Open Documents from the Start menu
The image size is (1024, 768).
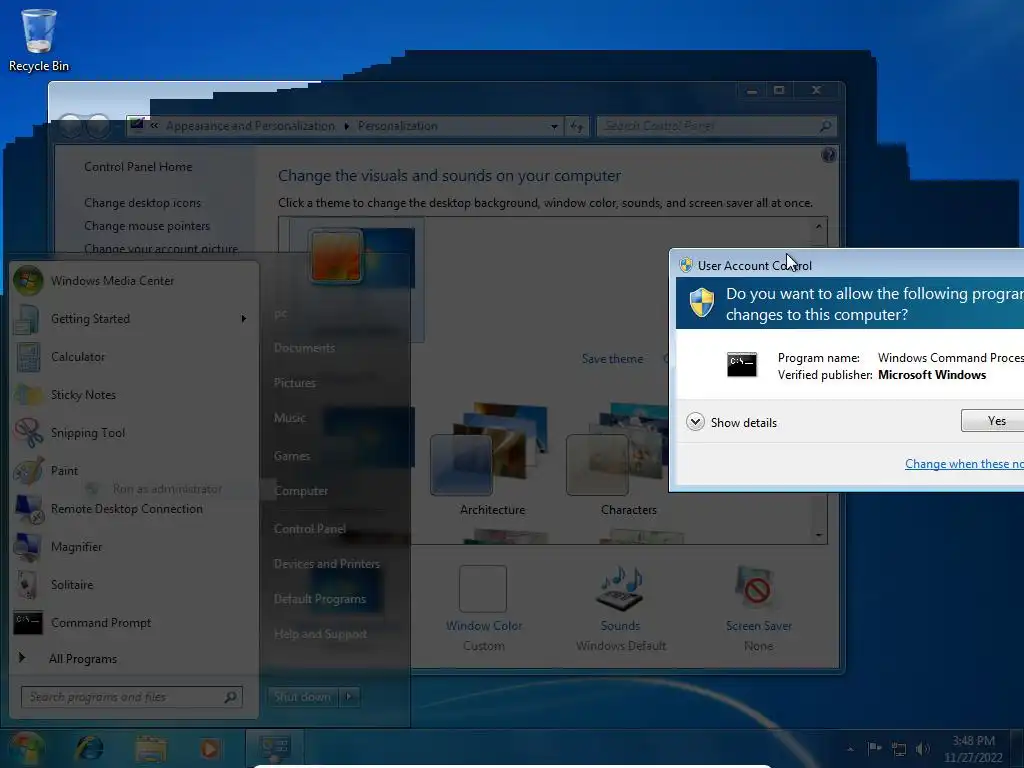click(x=304, y=348)
